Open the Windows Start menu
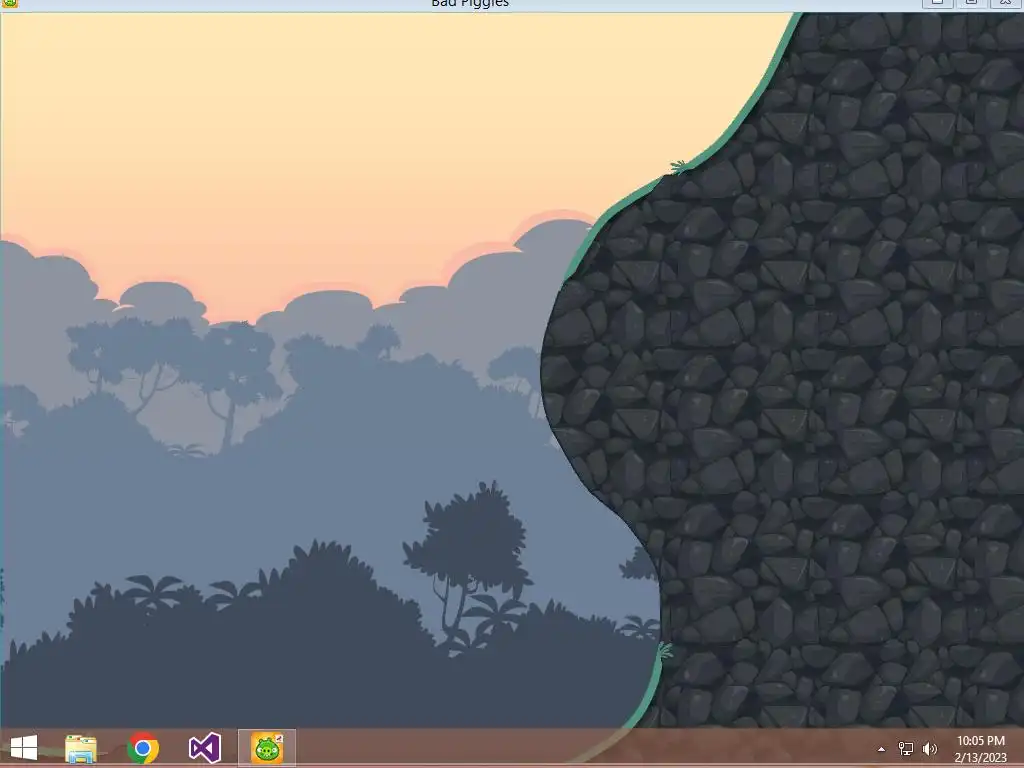The width and height of the screenshot is (1024, 768). [24, 748]
